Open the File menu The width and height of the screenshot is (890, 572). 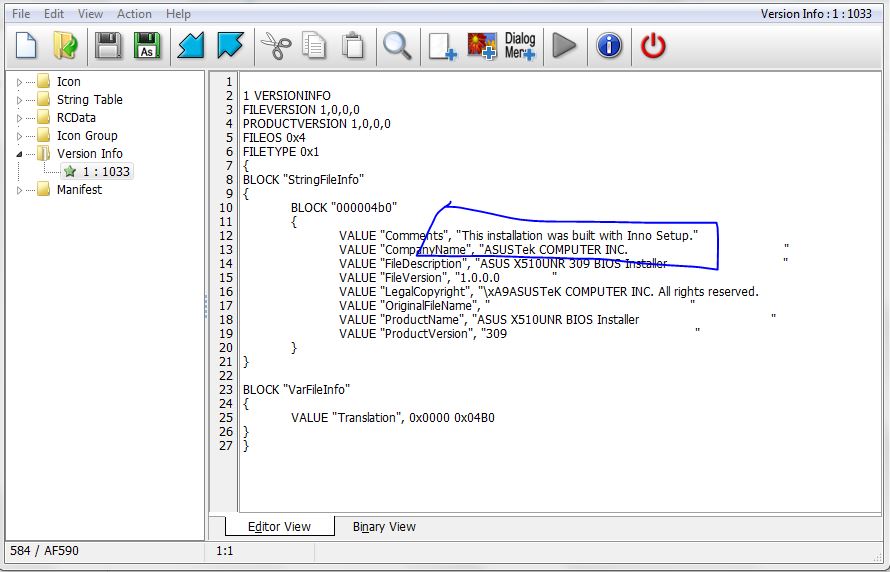click(x=21, y=14)
